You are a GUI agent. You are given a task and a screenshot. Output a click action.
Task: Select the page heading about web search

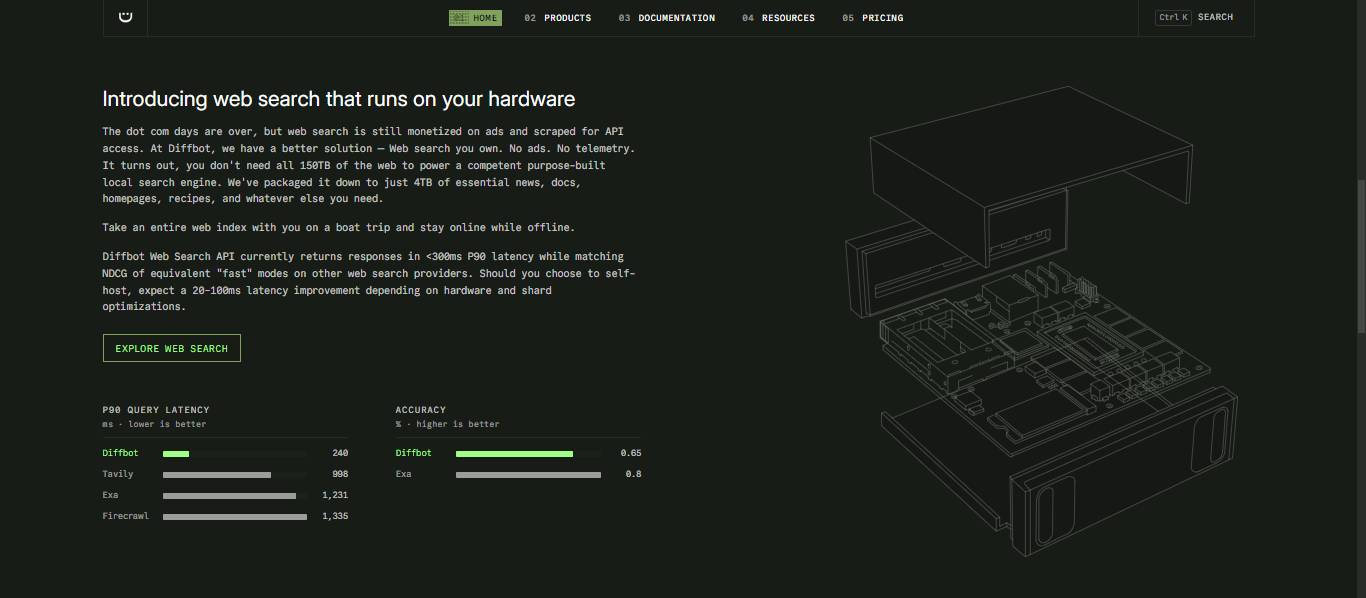click(x=338, y=99)
